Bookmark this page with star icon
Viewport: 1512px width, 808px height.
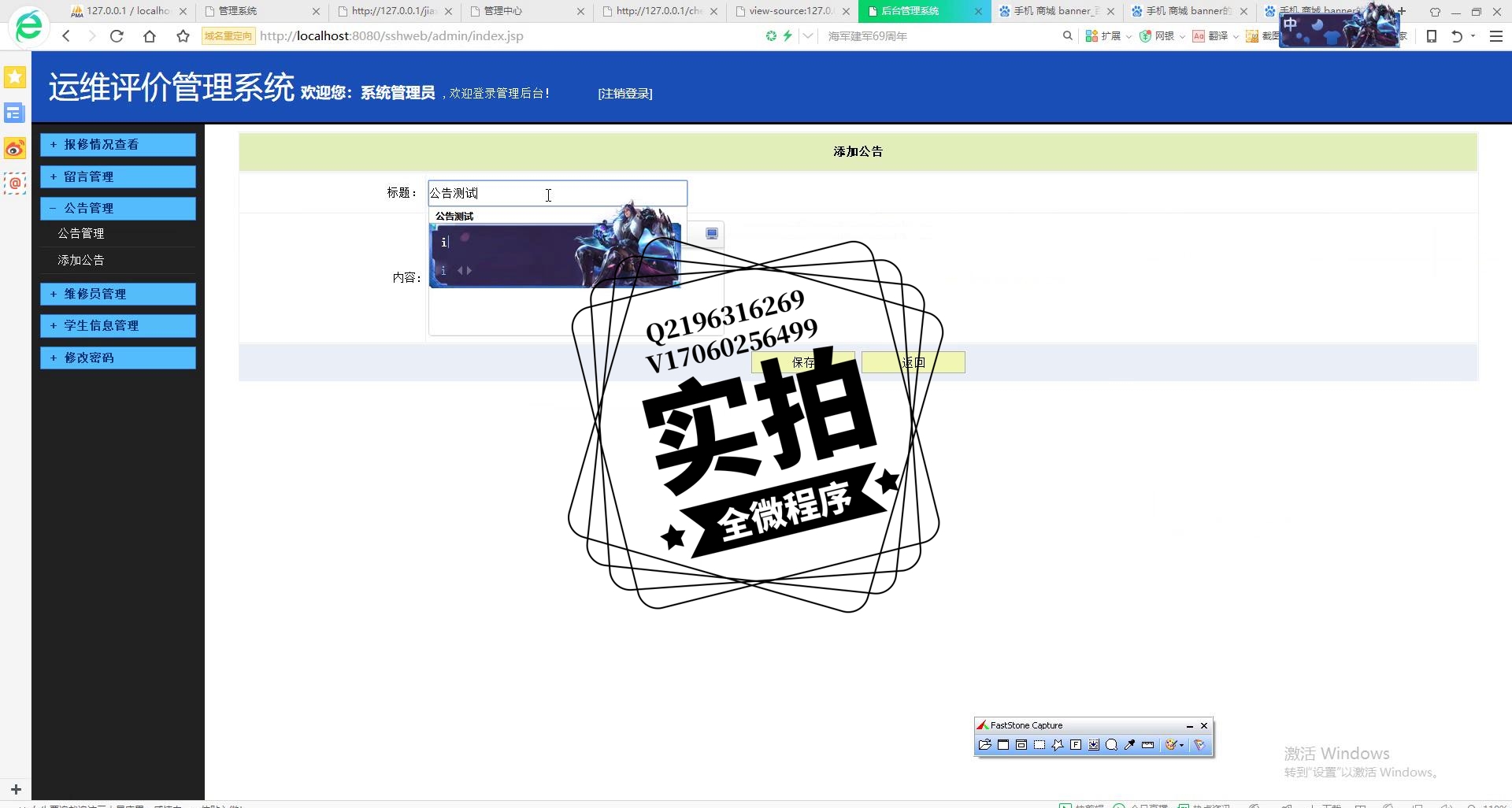click(183, 36)
